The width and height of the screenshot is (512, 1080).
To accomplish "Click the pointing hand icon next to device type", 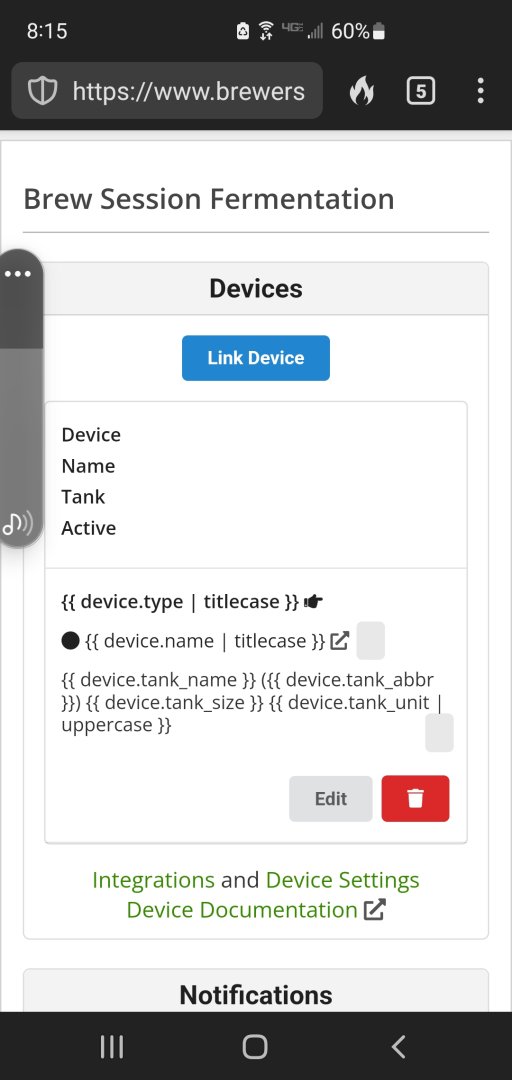I will [313, 602].
